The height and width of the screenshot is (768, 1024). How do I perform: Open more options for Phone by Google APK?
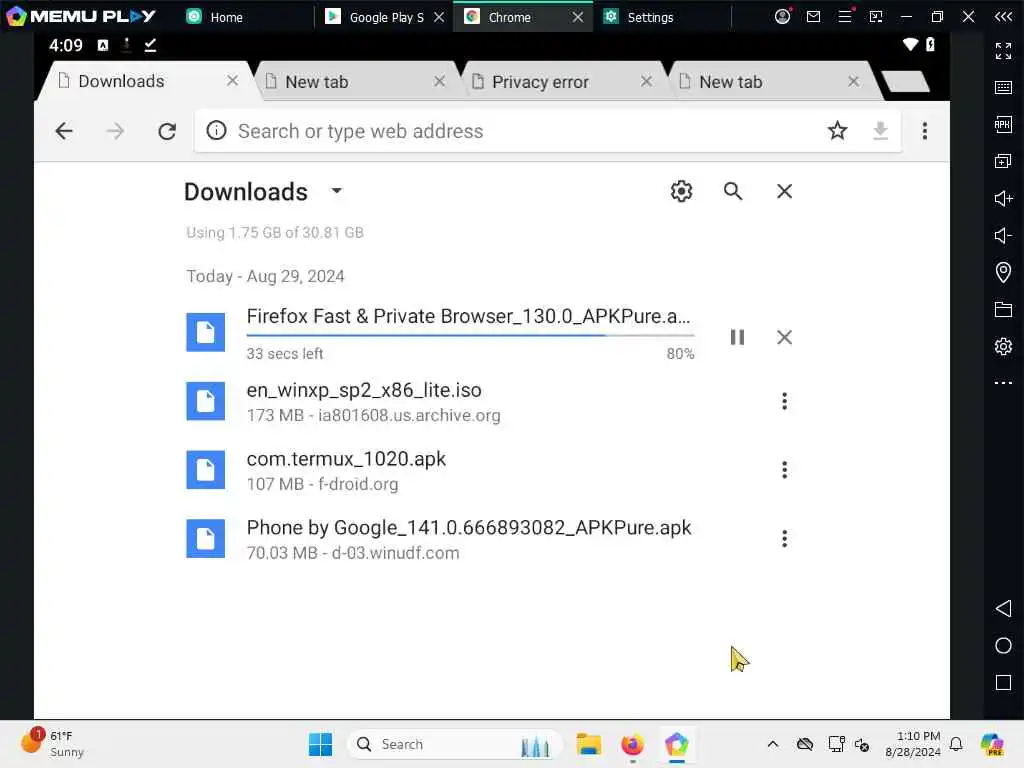point(784,539)
